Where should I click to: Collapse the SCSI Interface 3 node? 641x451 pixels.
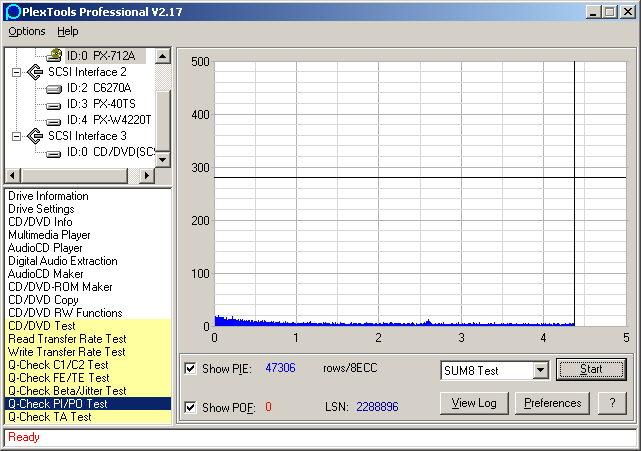click(x=17, y=136)
